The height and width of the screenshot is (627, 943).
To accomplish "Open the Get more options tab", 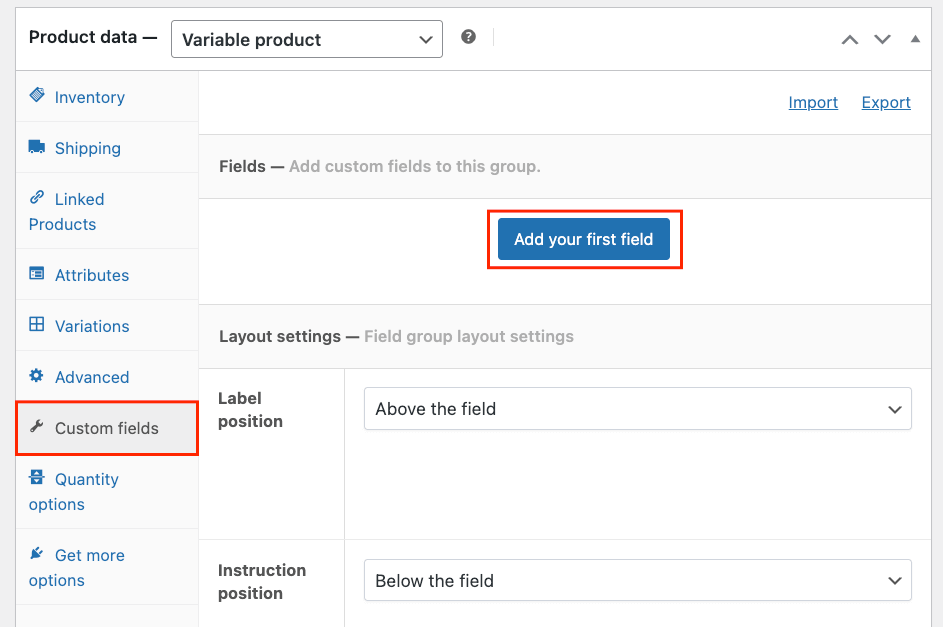I will pos(107,567).
